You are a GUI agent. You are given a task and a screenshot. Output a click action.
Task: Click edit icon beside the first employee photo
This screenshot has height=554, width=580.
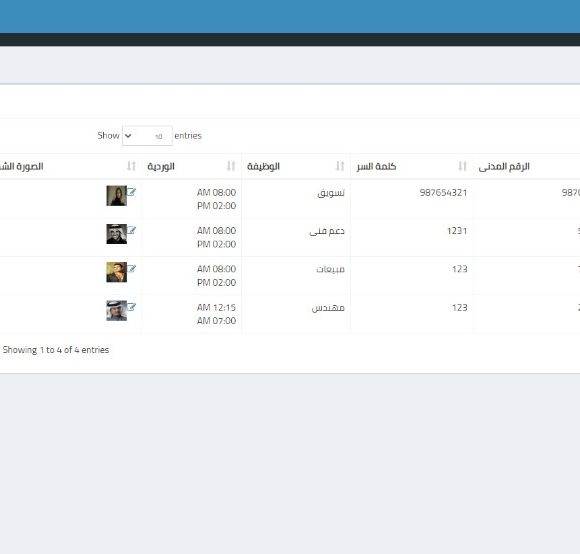132,192
